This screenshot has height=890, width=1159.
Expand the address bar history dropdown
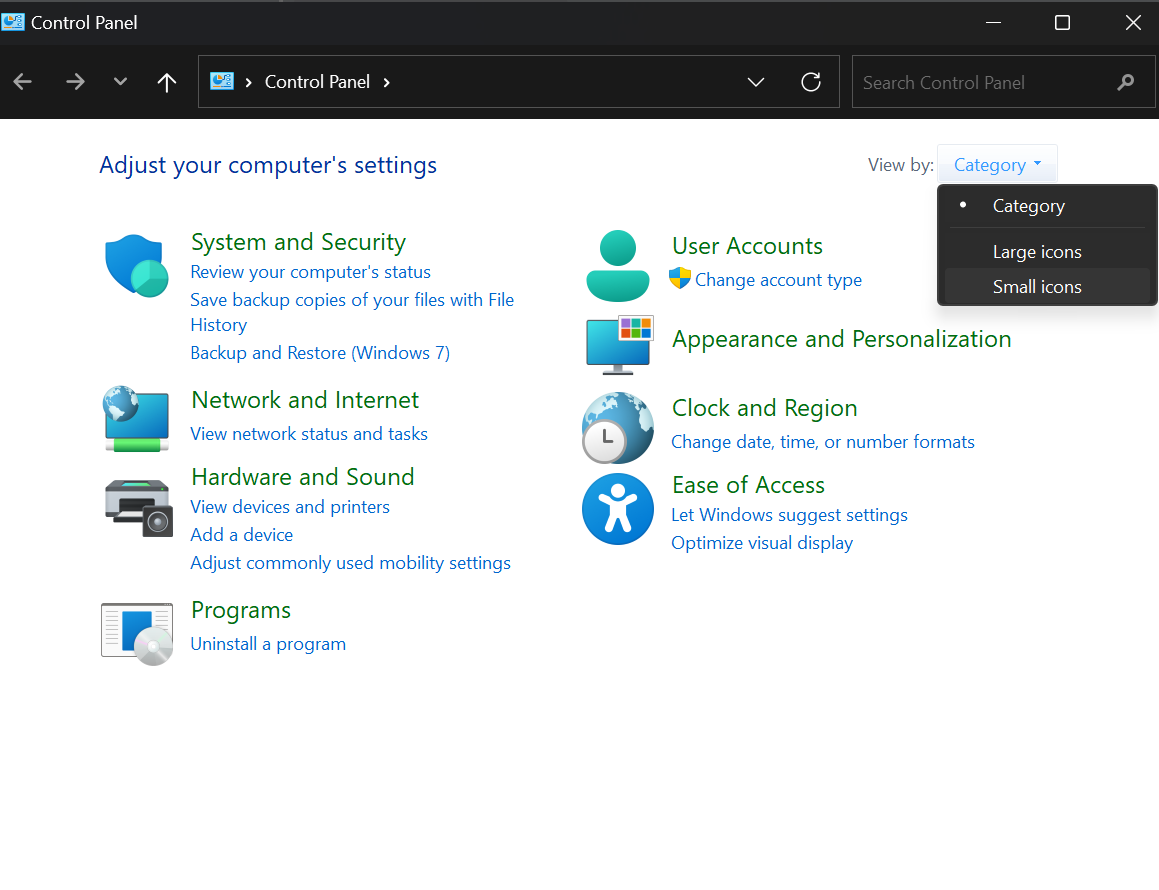756,82
